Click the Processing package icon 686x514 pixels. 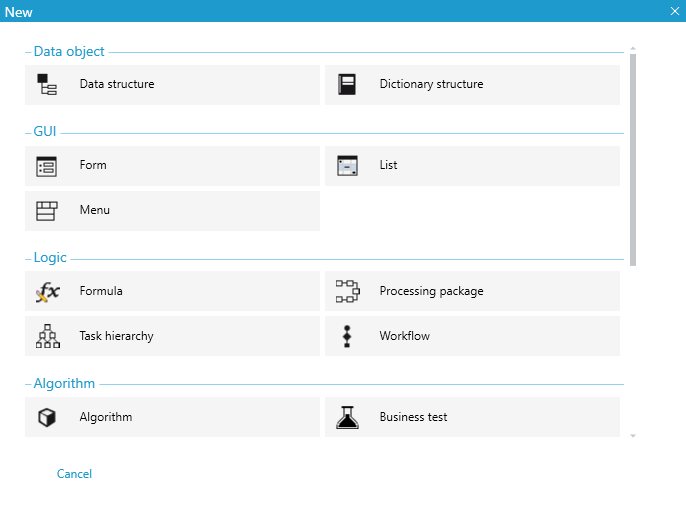coord(348,291)
